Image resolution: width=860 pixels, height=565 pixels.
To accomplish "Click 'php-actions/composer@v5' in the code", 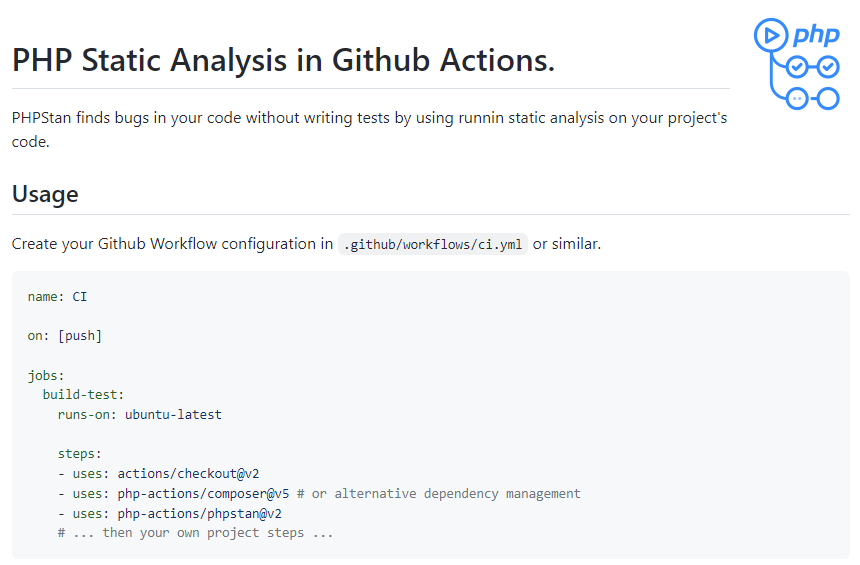I will point(203,493).
